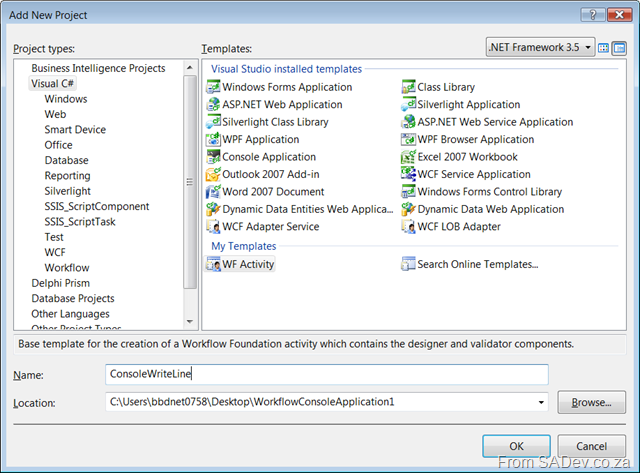Click inside the Name text field
640x473 pixels.
(327, 374)
